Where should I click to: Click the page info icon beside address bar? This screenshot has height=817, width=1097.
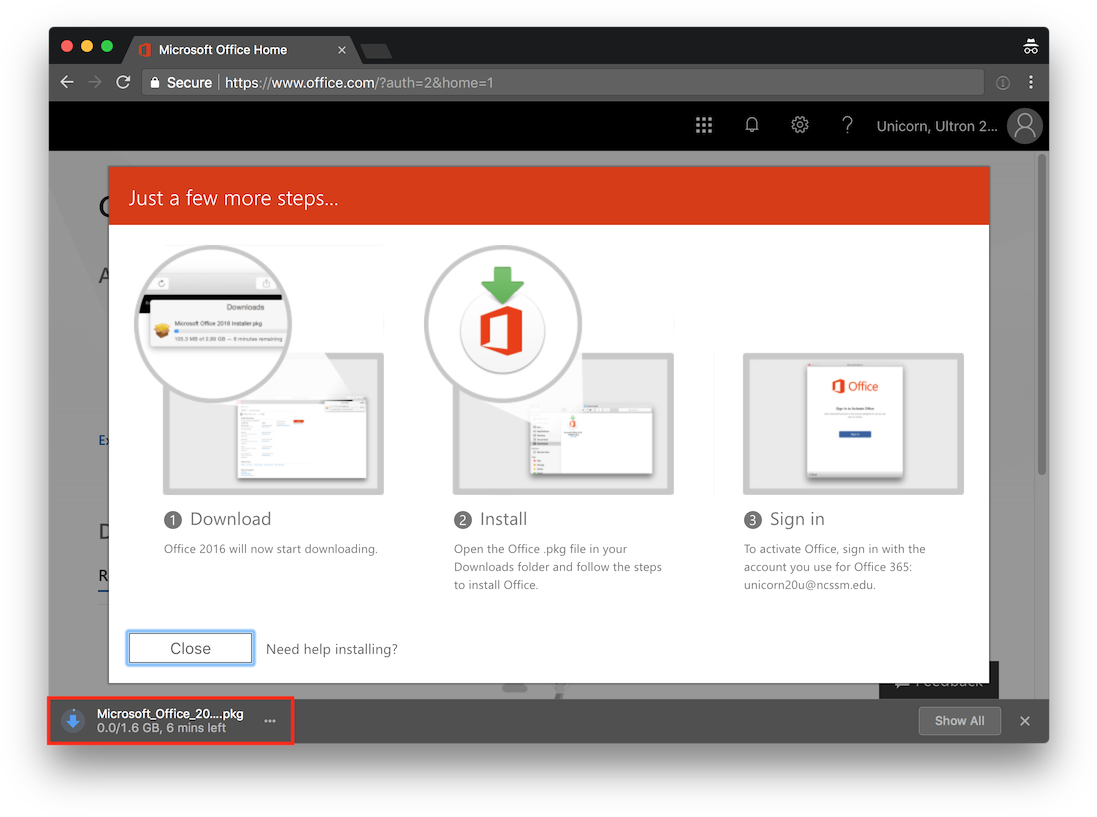(1002, 82)
